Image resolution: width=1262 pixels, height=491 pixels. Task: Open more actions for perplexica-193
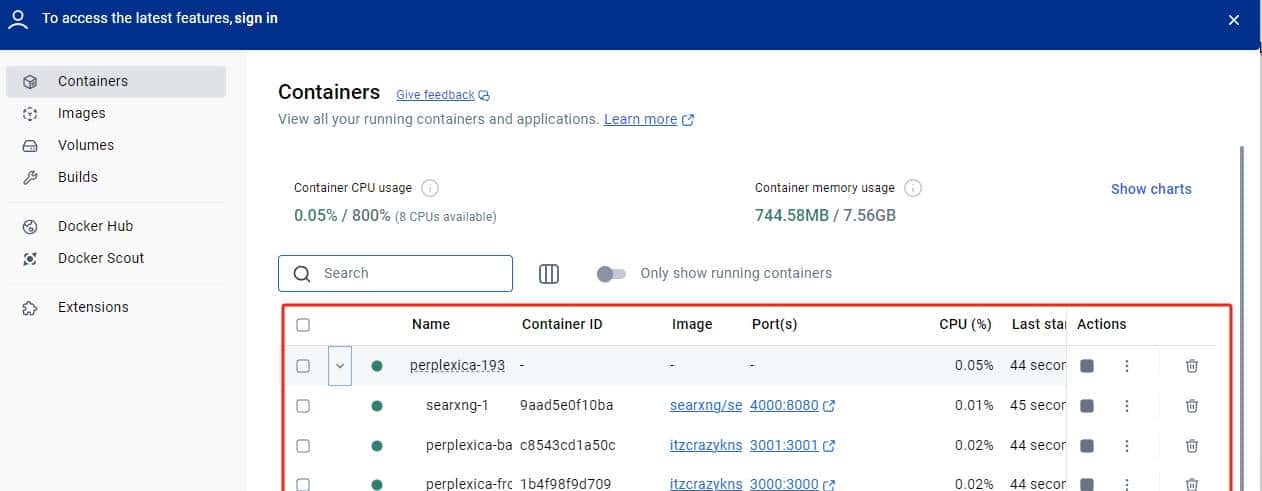pyautogui.click(x=1127, y=366)
